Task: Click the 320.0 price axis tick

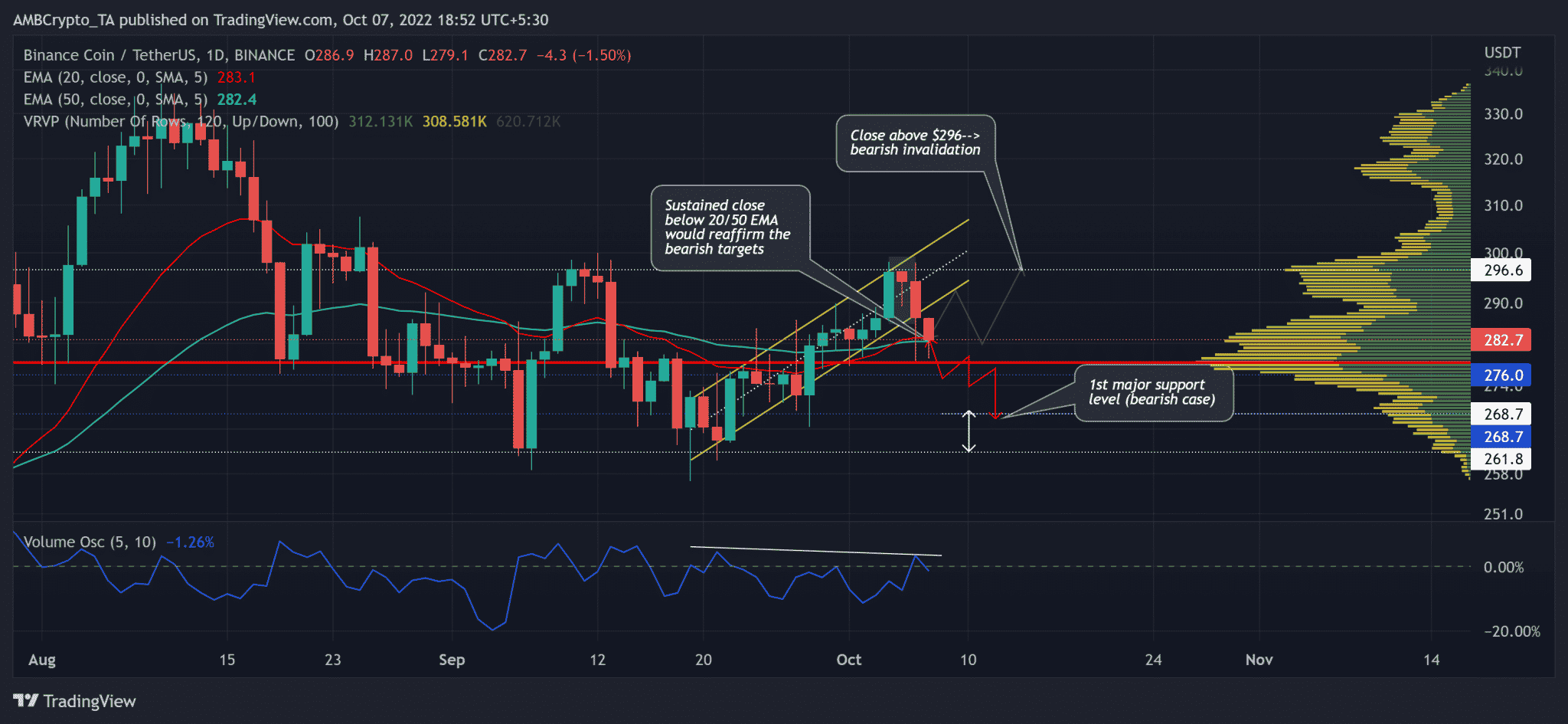Action: pos(1503,159)
